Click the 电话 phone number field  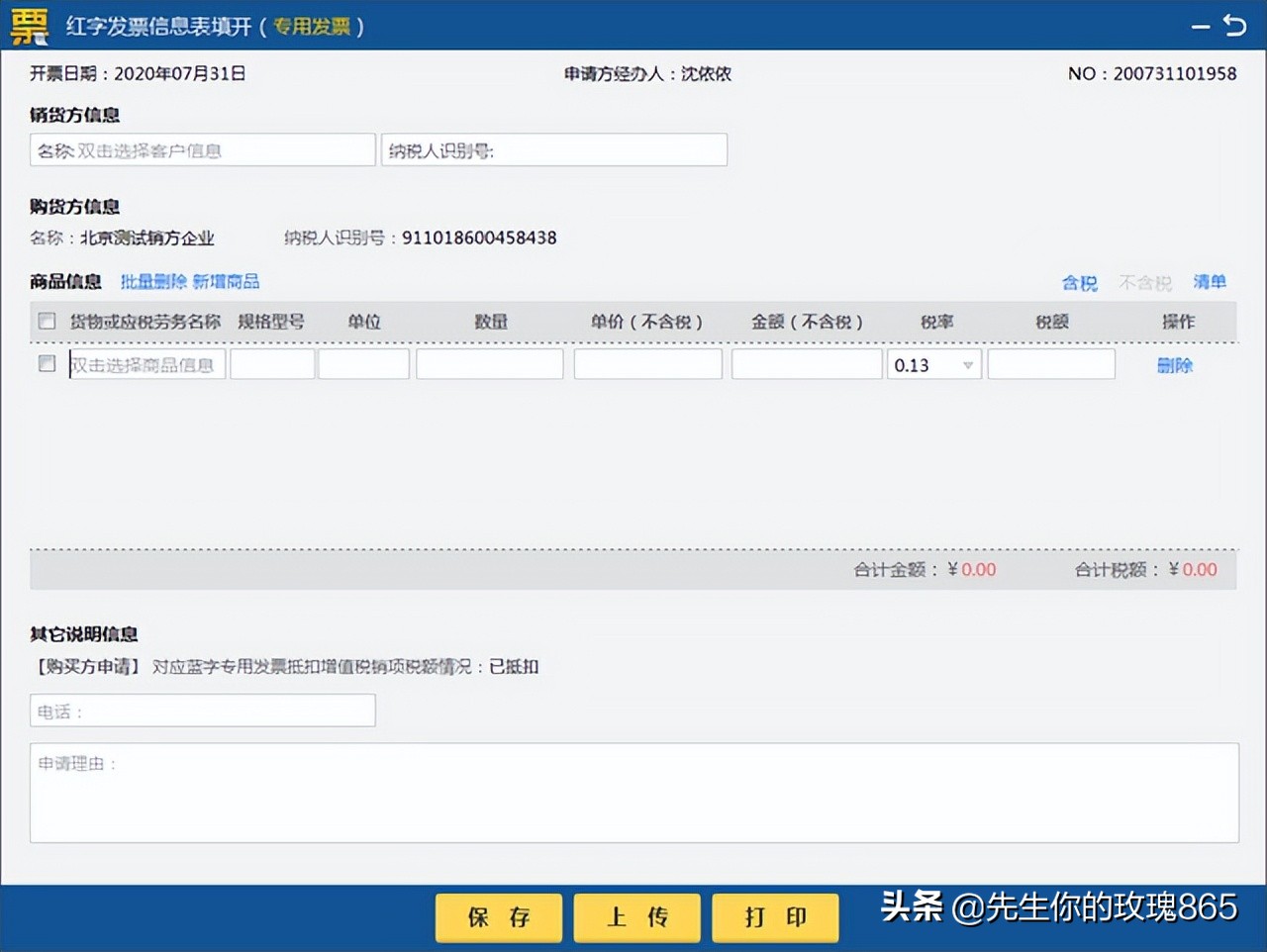pyautogui.click(x=202, y=710)
